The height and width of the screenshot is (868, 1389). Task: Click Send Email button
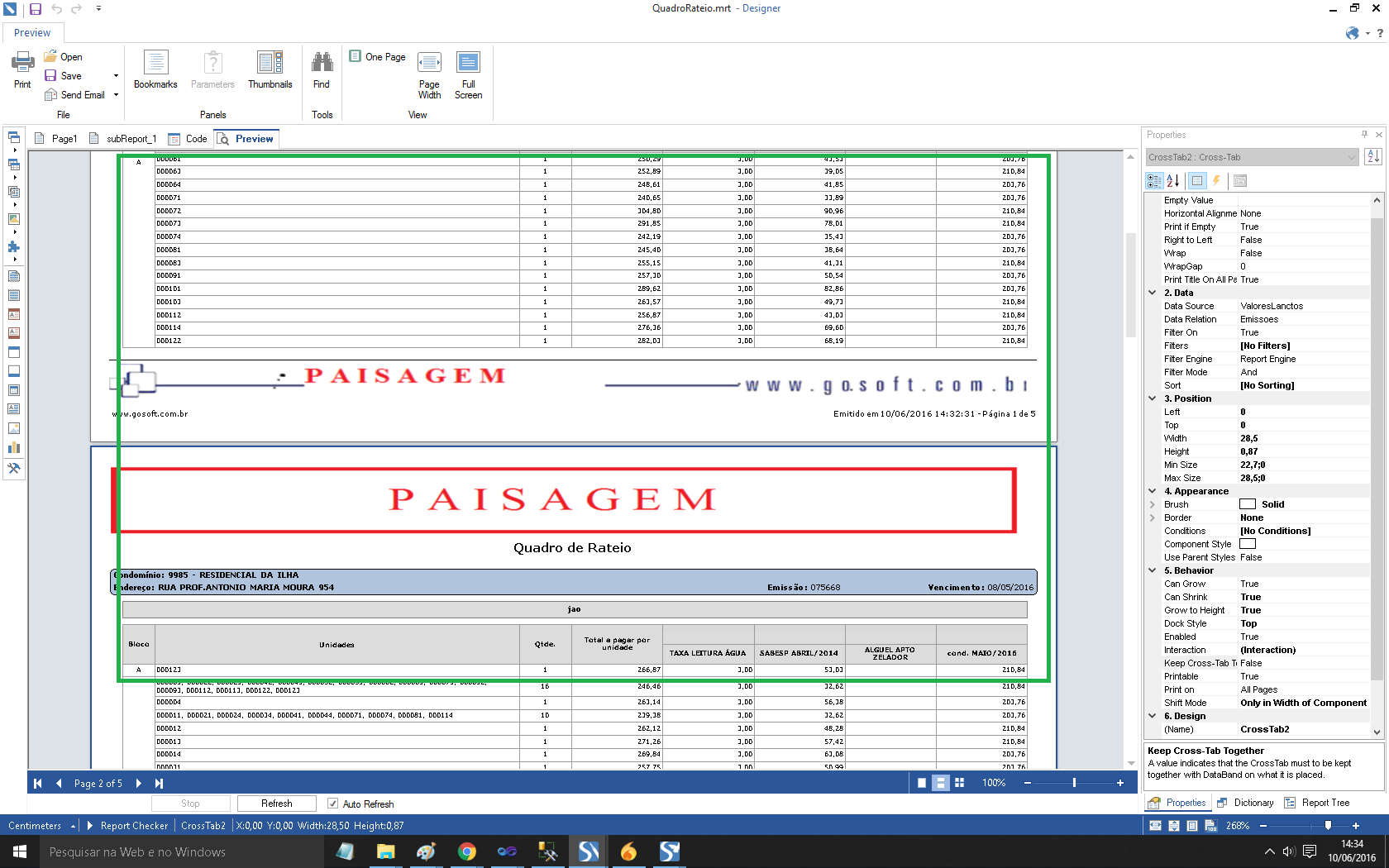75,95
